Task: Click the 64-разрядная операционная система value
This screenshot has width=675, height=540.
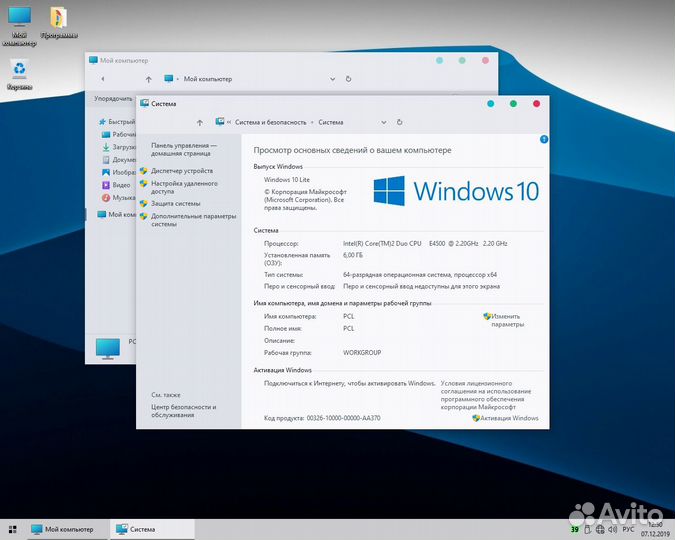Action: 420,275
